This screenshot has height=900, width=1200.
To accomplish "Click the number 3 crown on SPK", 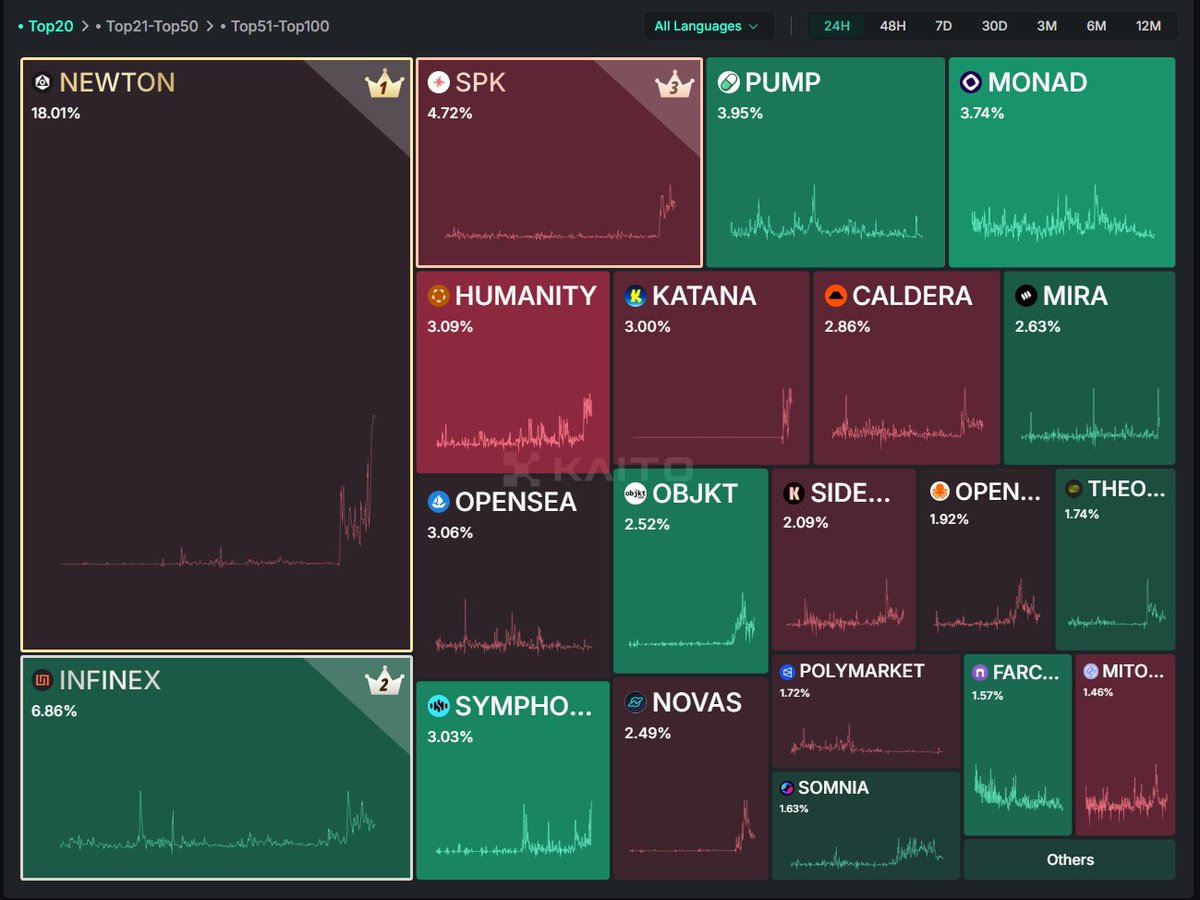I will pyautogui.click(x=674, y=85).
